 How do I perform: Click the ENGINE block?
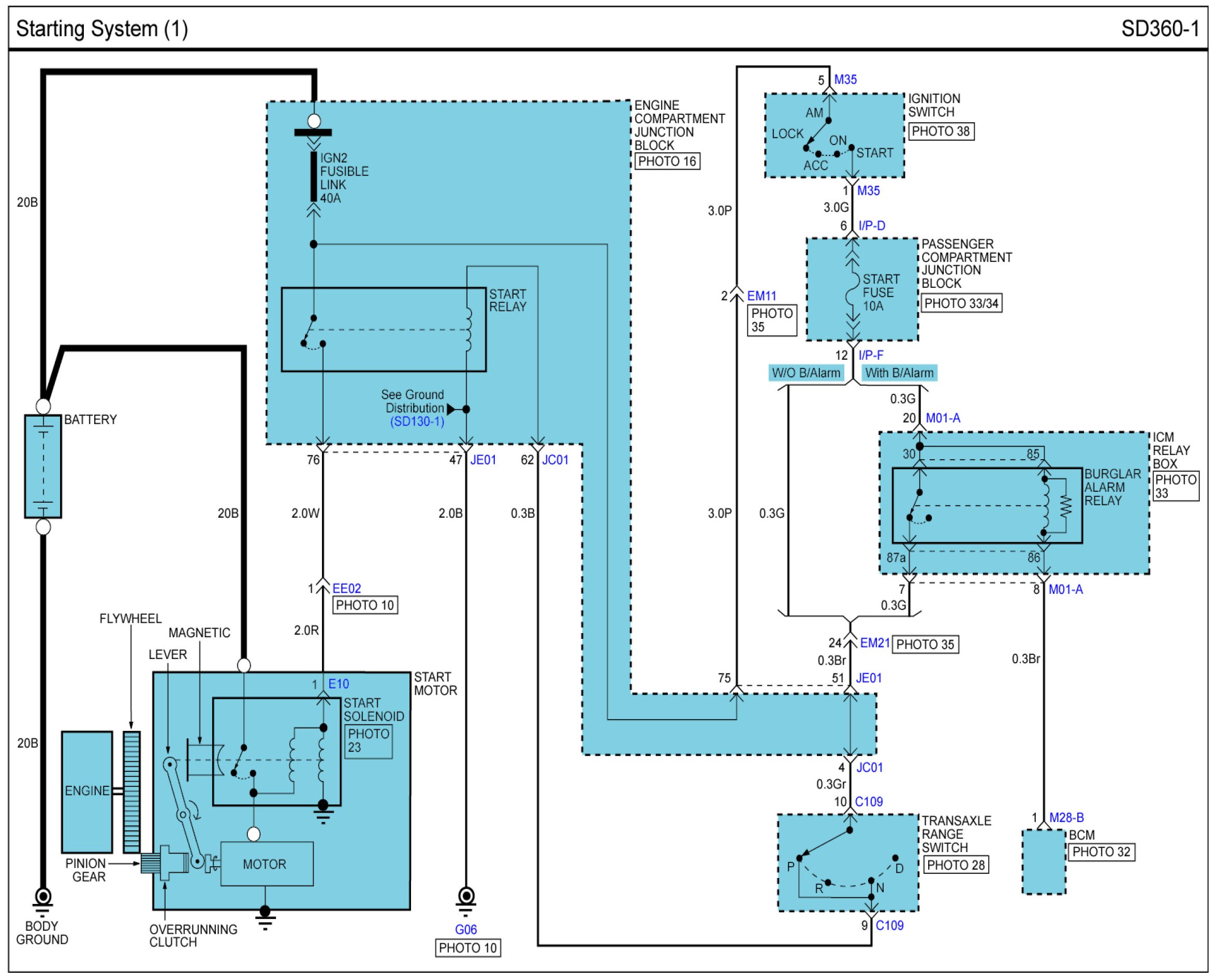tap(87, 792)
